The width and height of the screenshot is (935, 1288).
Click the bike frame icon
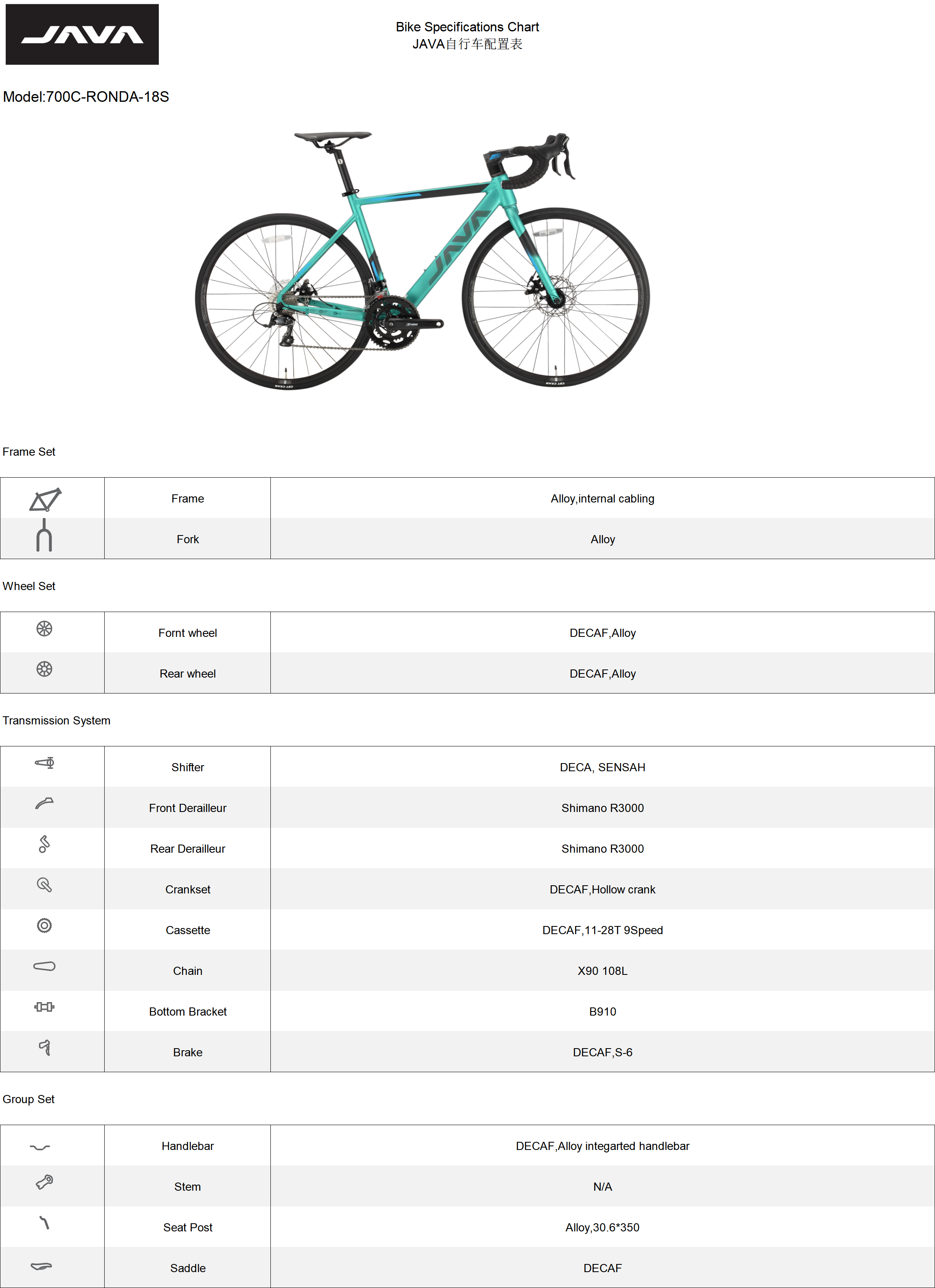[46, 500]
